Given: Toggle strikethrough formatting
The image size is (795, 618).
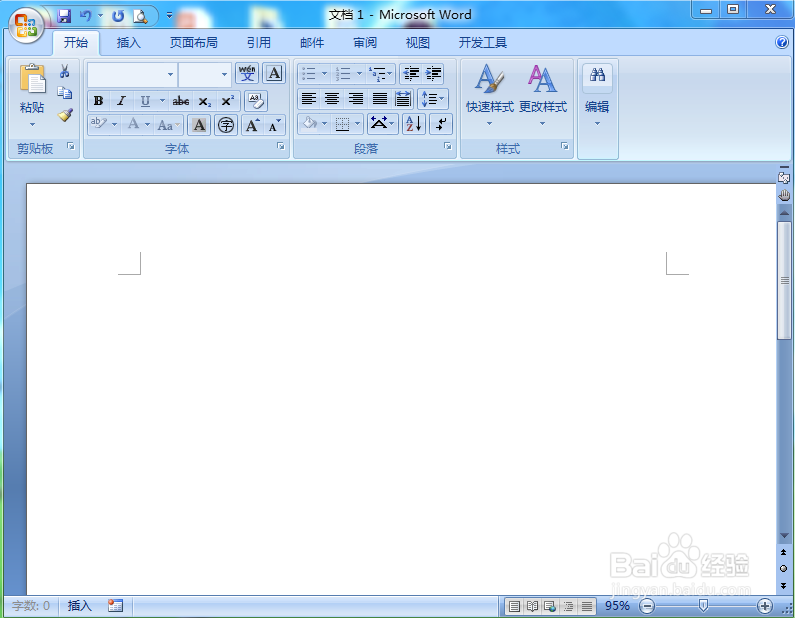Looking at the screenshot, I should [180, 101].
